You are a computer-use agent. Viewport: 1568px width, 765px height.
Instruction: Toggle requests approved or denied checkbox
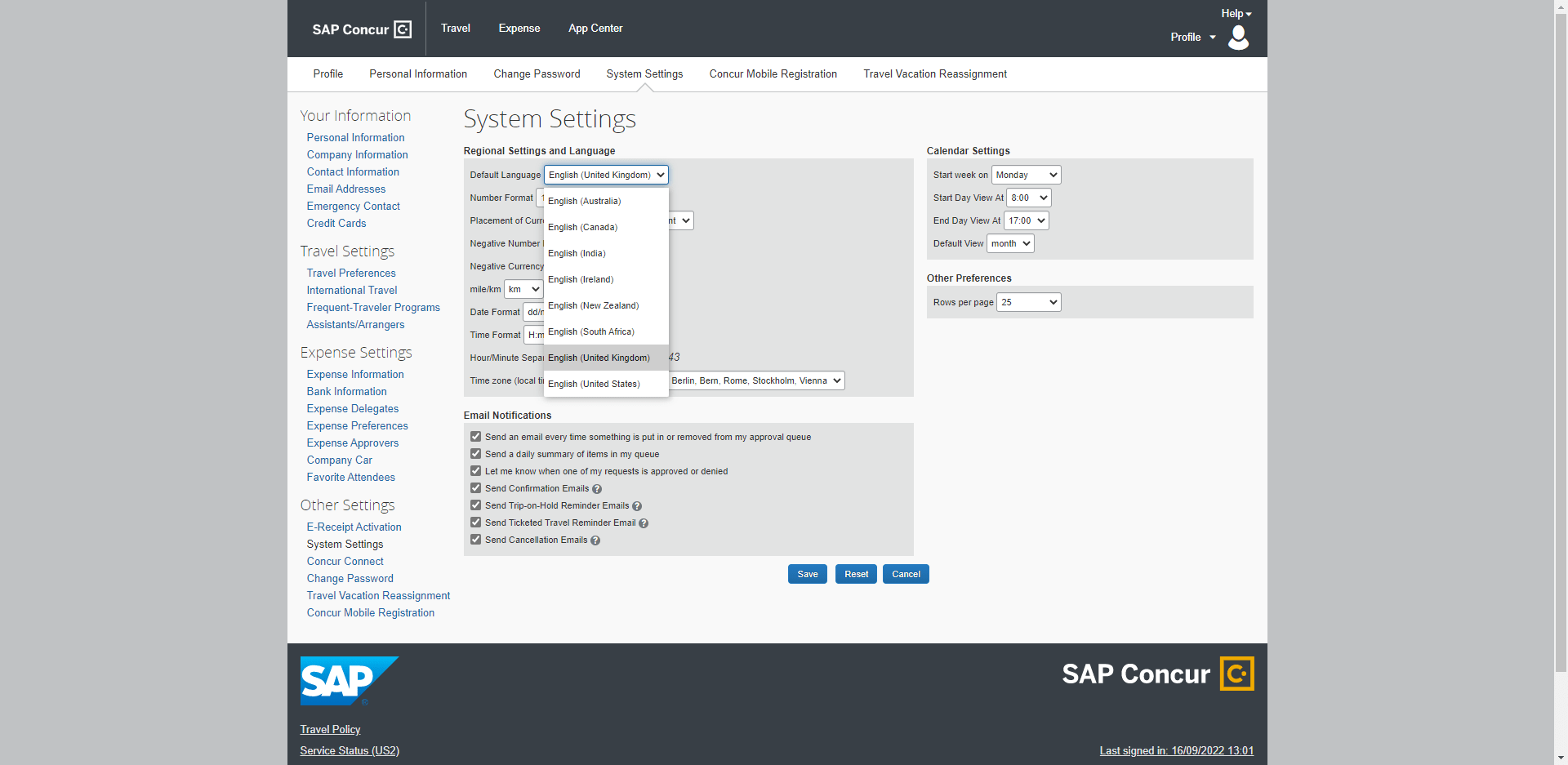(x=476, y=471)
